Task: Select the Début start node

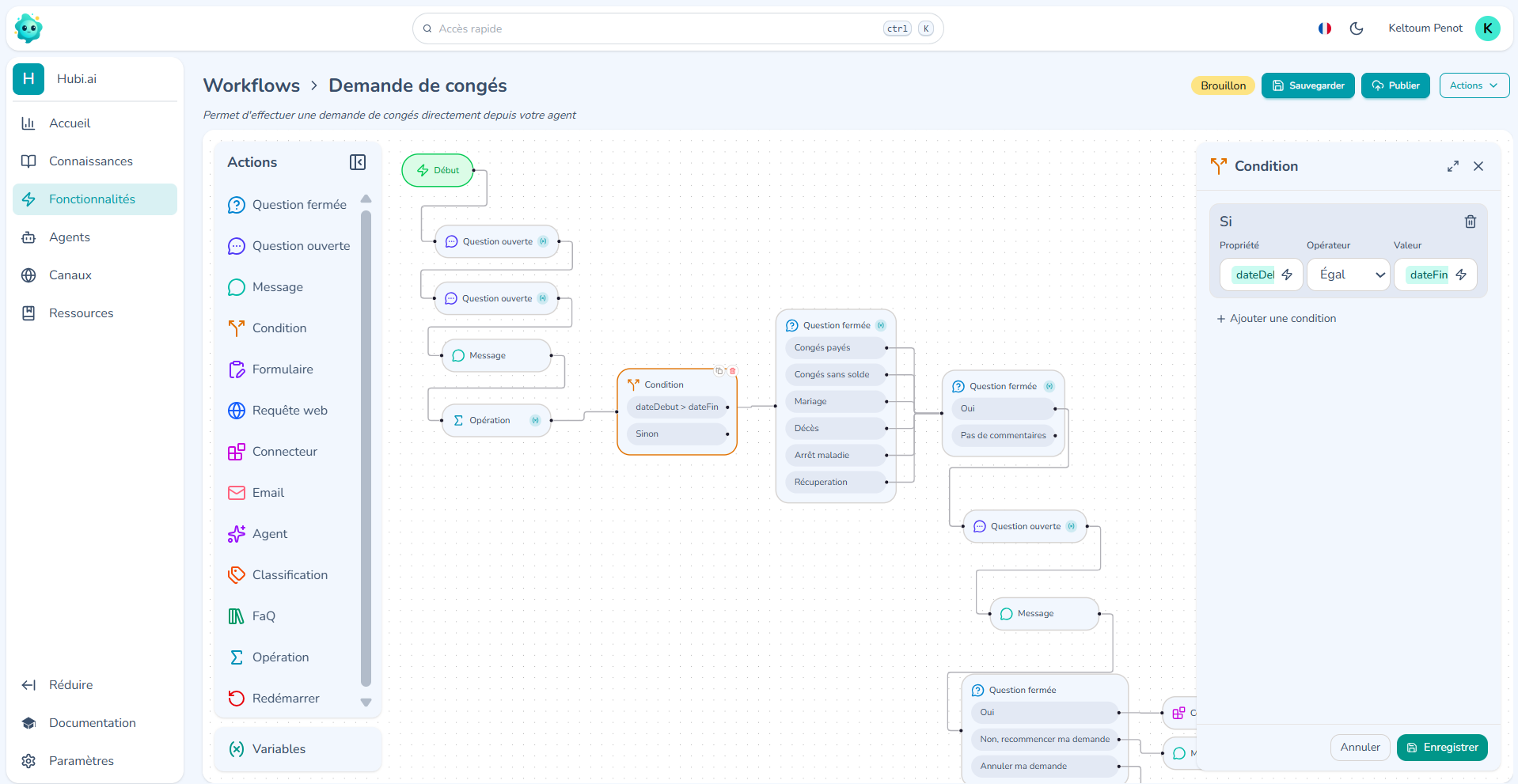Action: click(x=438, y=170)
